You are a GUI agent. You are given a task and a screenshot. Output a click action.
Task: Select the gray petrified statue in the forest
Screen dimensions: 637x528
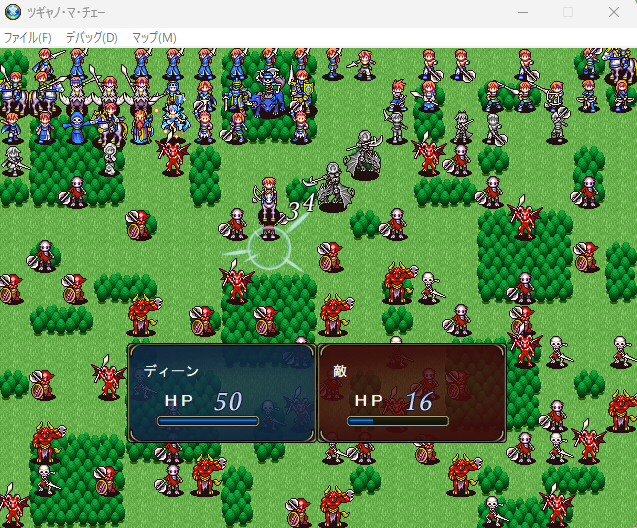(110, 157)
